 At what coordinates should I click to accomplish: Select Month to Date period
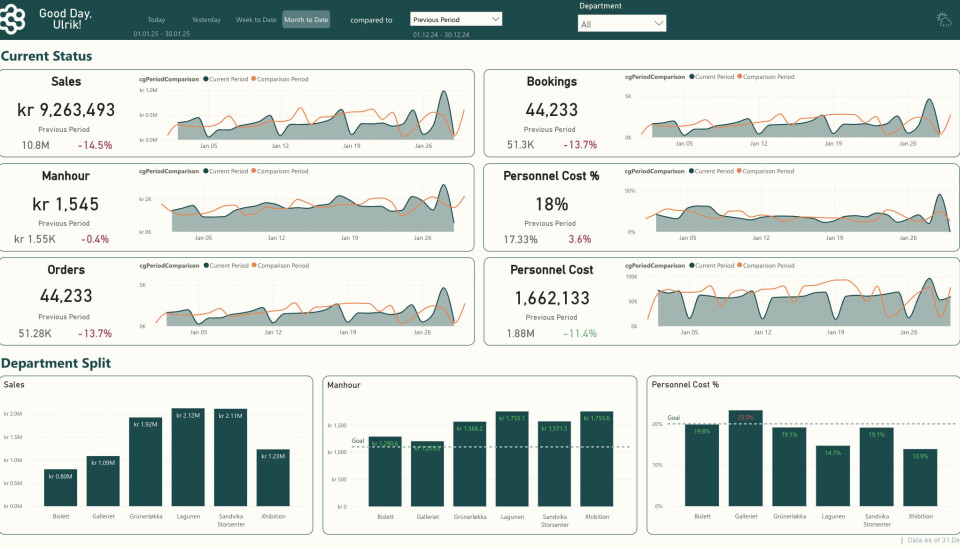(x=306, y=20)
